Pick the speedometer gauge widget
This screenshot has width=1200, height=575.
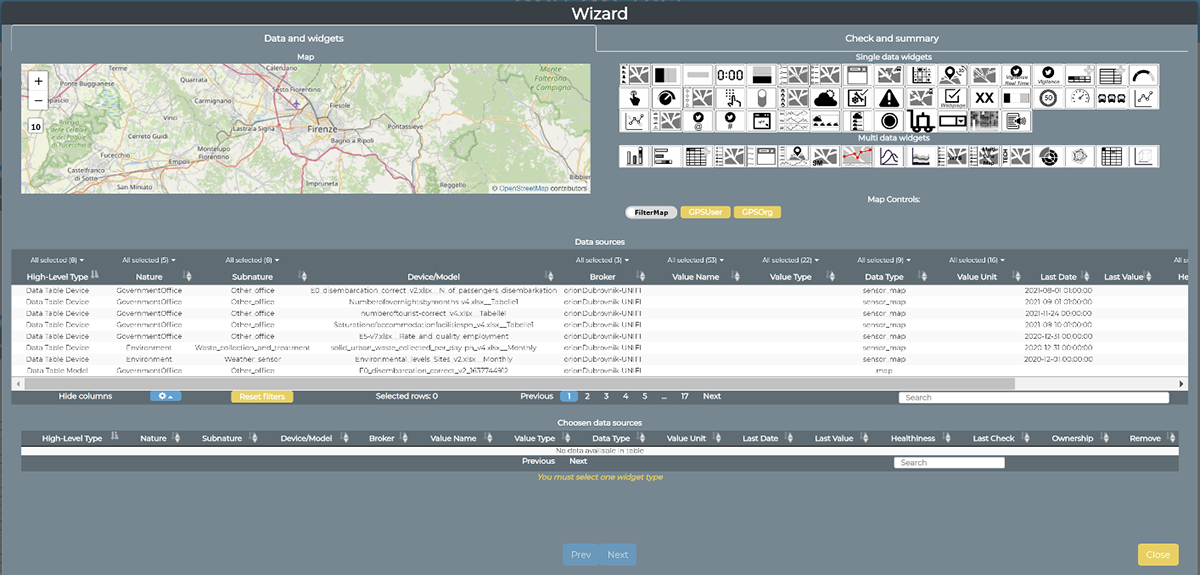pyautogui.click(x=1078, y=98)
